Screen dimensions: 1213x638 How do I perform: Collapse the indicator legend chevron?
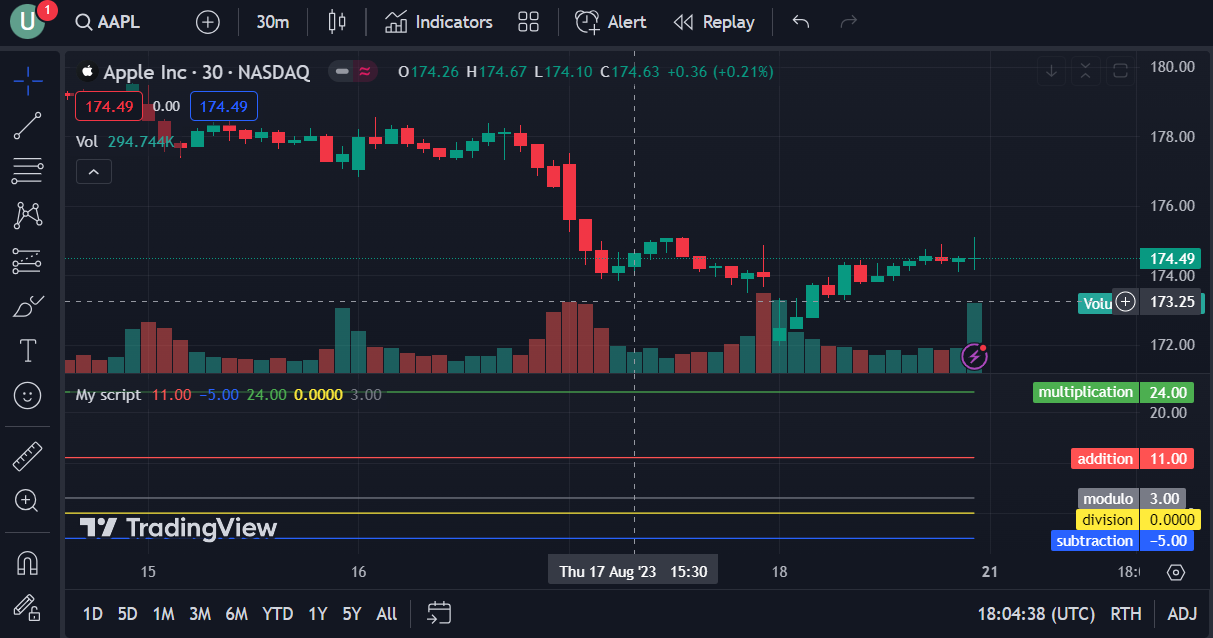[94, 172]
